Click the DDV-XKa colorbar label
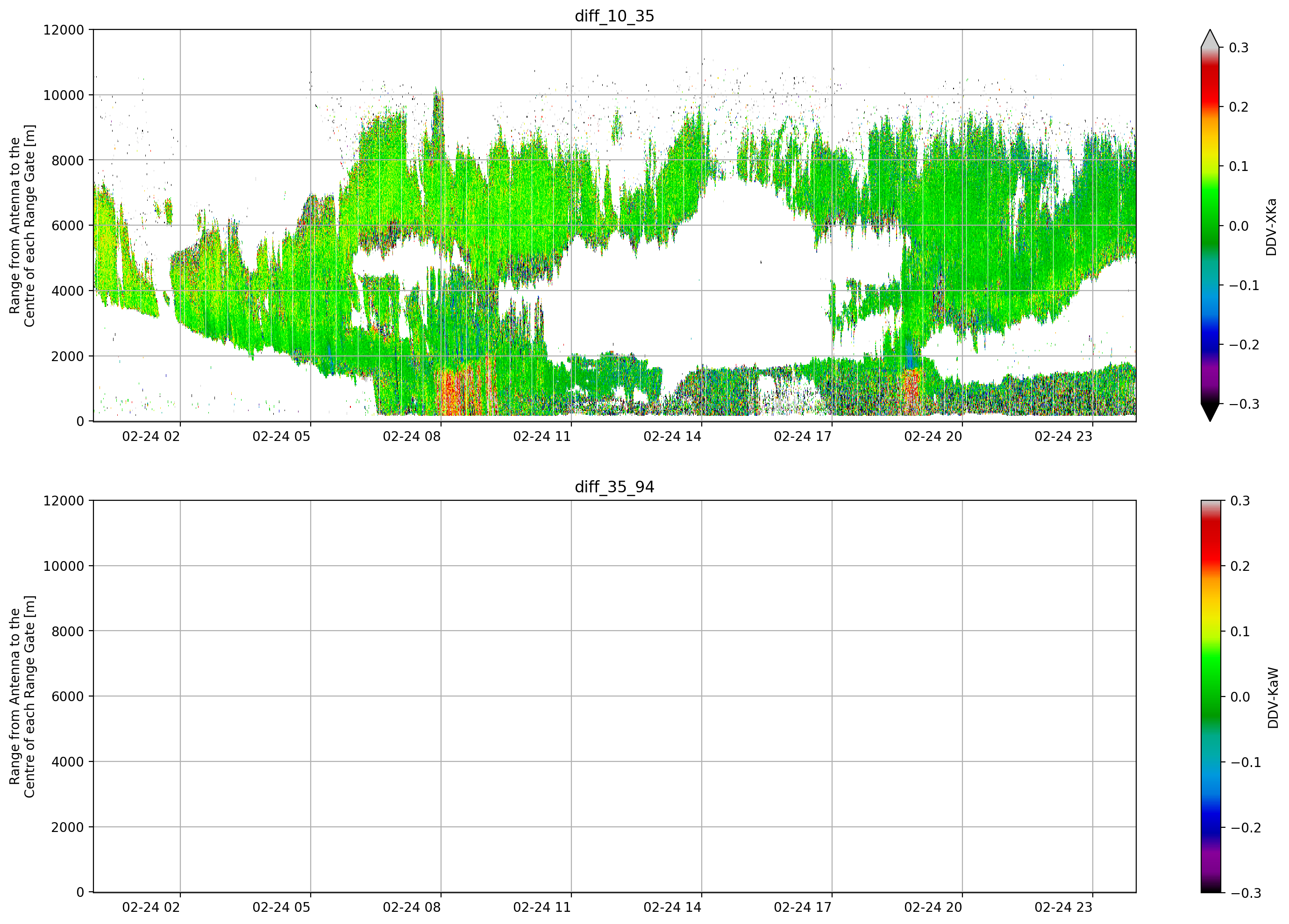This screenshot has height=924, width=1289. 1271,227
